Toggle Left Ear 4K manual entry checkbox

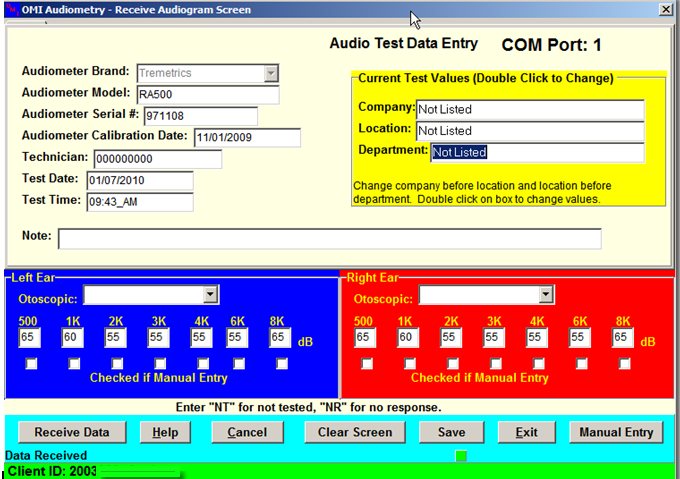pos(204,364)
